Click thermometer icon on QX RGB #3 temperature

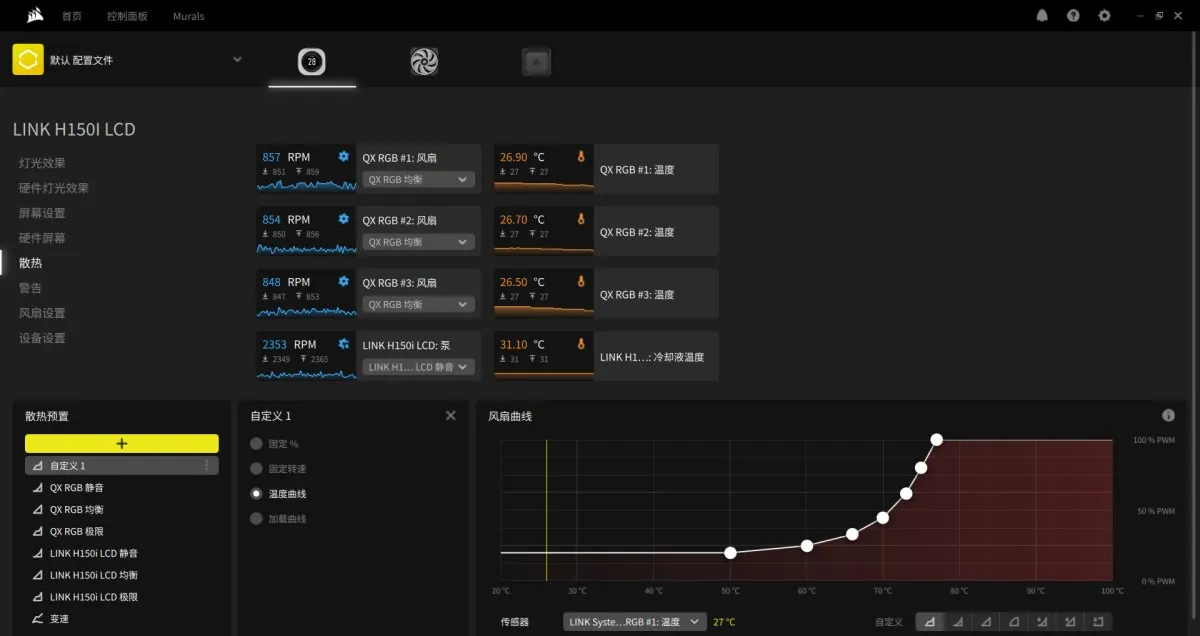point(581,282)
